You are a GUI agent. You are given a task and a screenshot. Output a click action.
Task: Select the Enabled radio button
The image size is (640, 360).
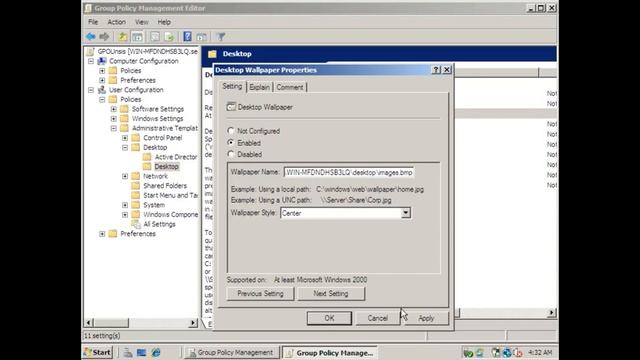[231, 143]
